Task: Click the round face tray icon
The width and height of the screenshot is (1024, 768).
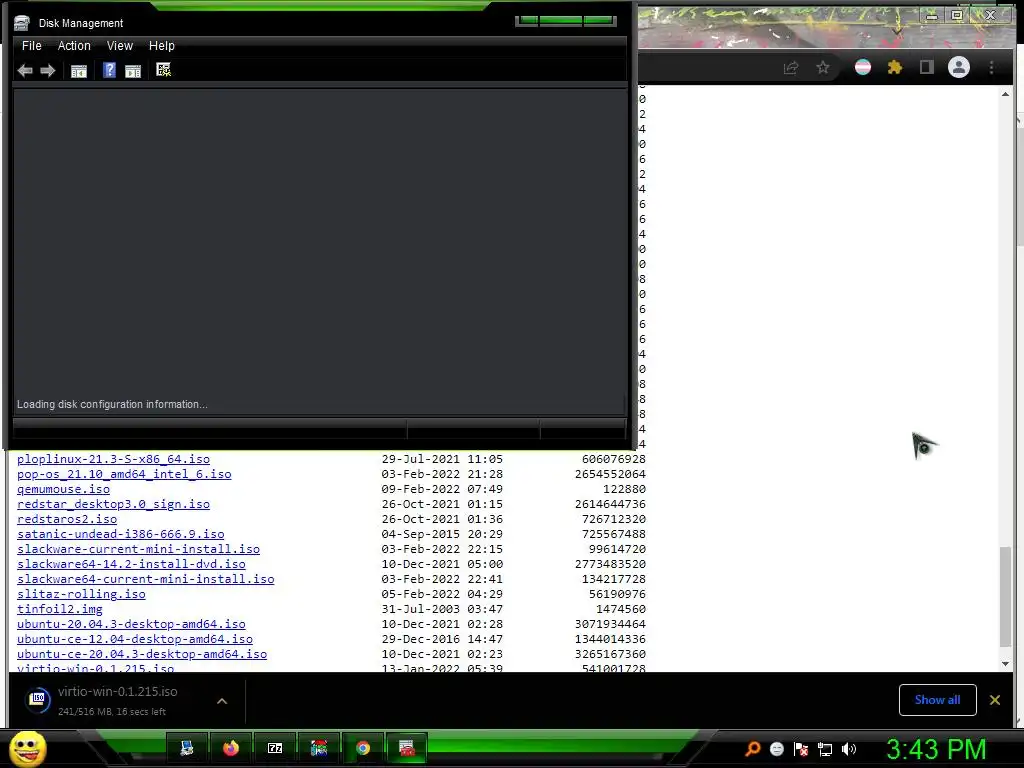Action: 776,749
